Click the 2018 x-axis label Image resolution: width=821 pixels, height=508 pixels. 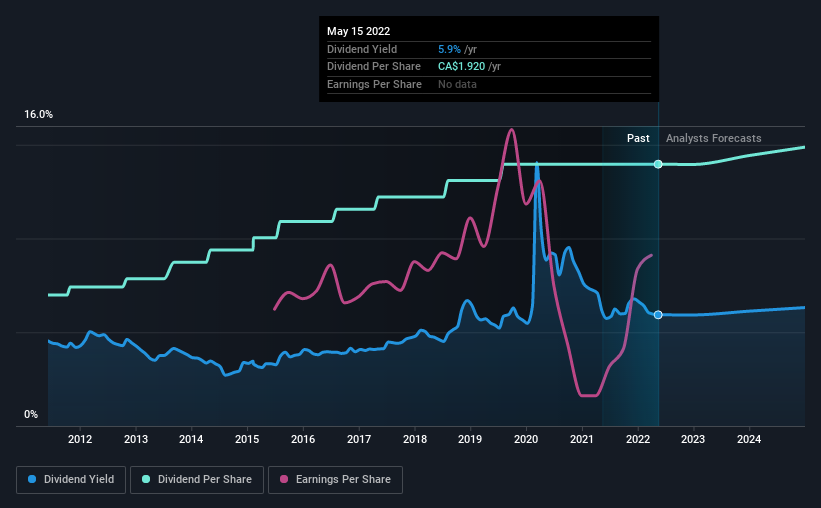point(415,439)
